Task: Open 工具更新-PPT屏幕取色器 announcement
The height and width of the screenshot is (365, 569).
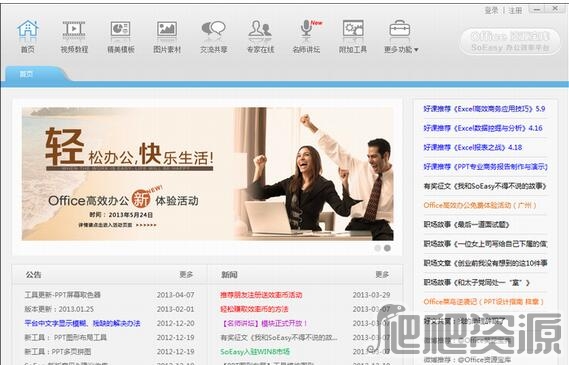Action: [62, 295]
